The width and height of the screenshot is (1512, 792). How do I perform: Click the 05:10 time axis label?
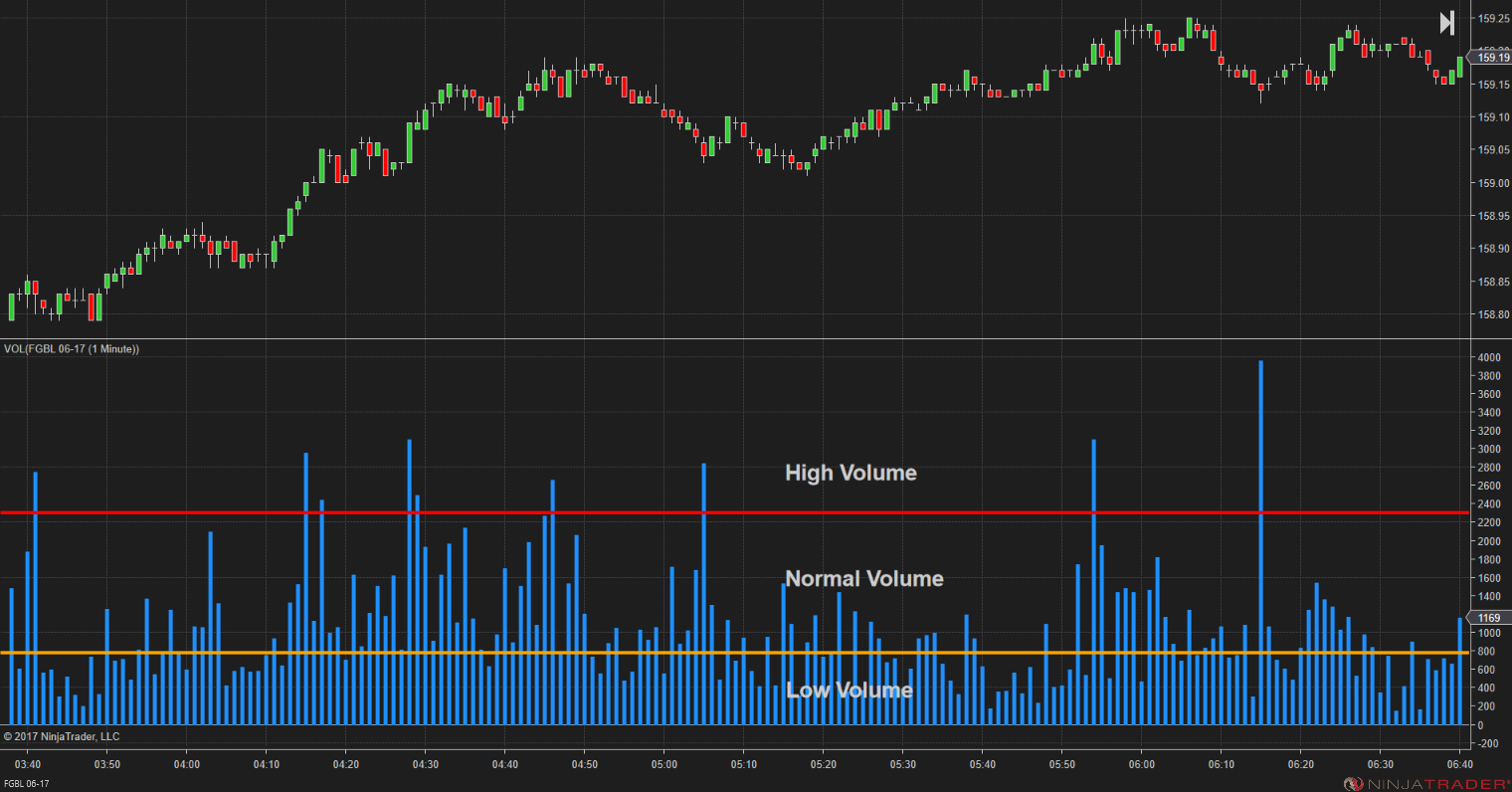[743, 765]
